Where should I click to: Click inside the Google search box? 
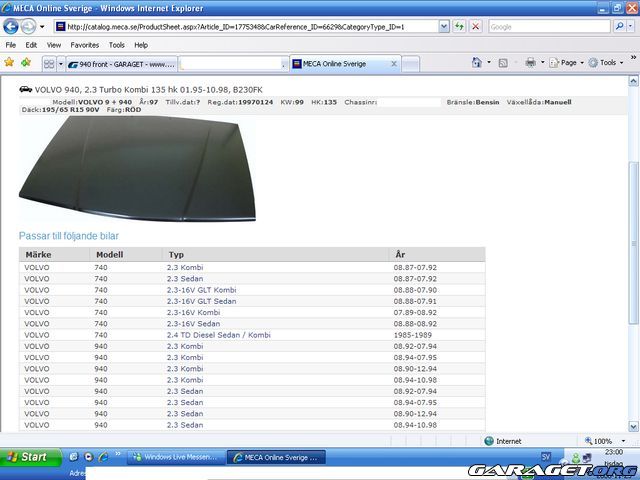[548, 27]
